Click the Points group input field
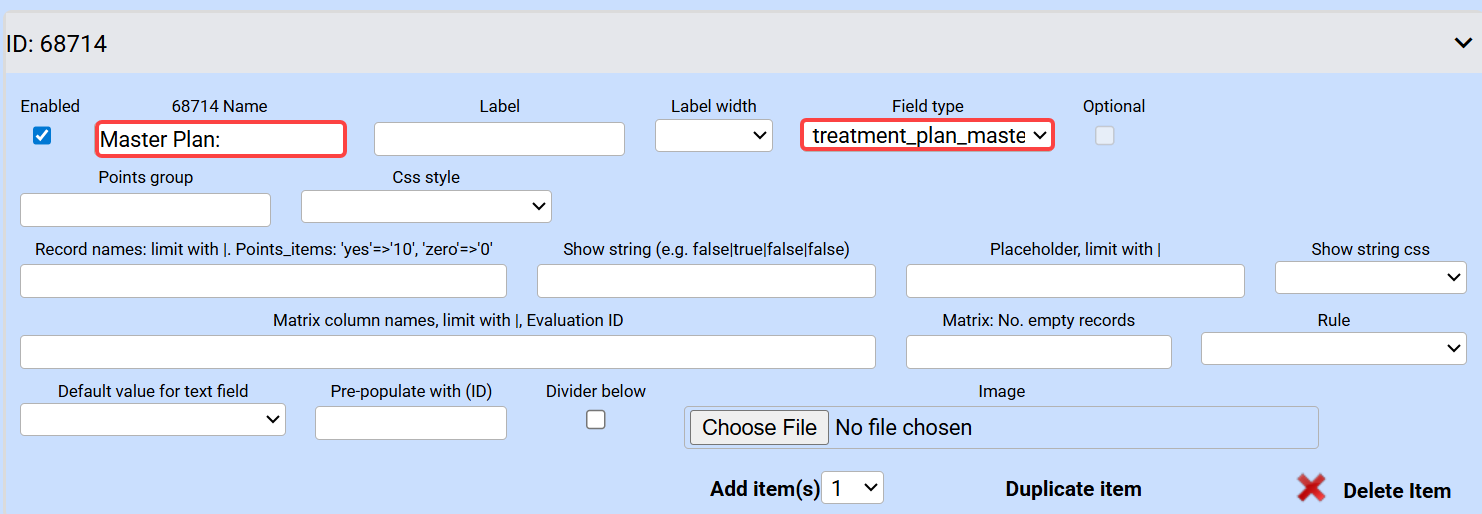The height and width of the screenshot is (514, 1482). 145,210
